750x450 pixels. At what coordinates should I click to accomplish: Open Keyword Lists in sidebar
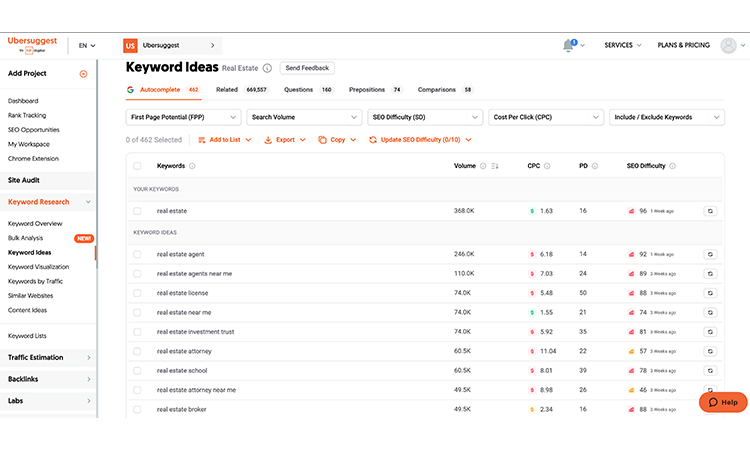point(27,336)
